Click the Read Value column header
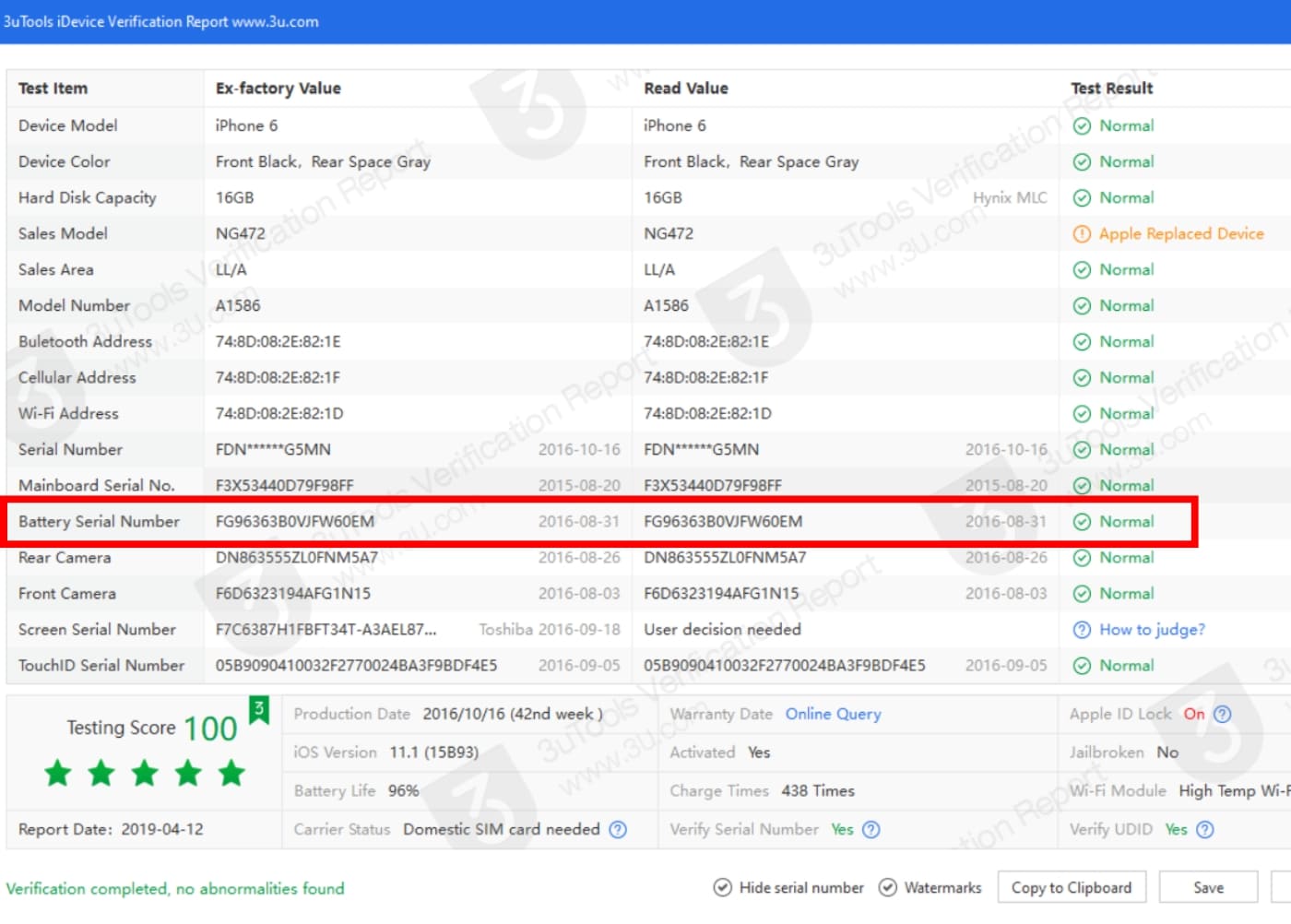The height and width of the screenshot is (924, 1291). tap(685, 89)
